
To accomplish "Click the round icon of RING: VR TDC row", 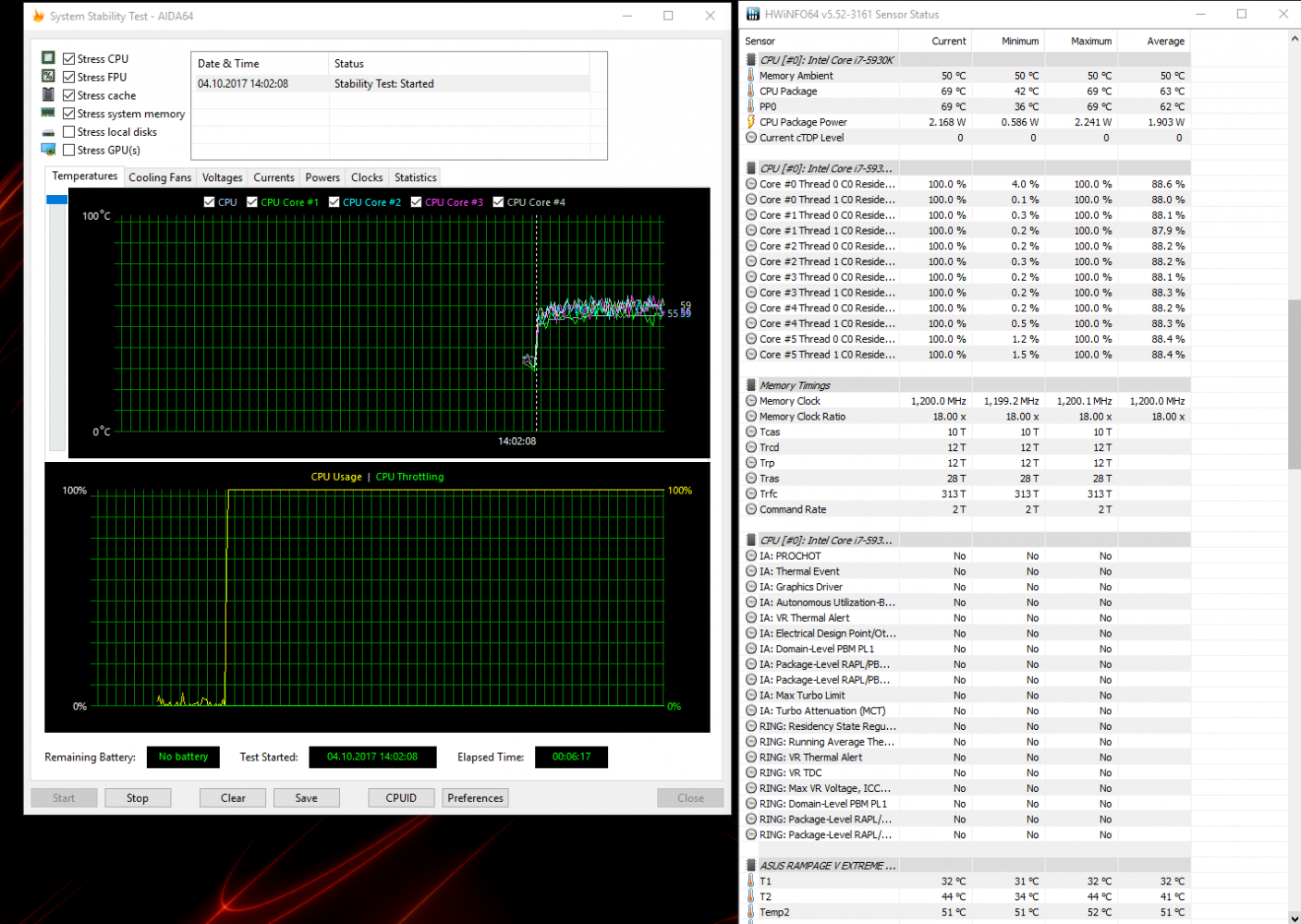I will (x=750, y=772).
